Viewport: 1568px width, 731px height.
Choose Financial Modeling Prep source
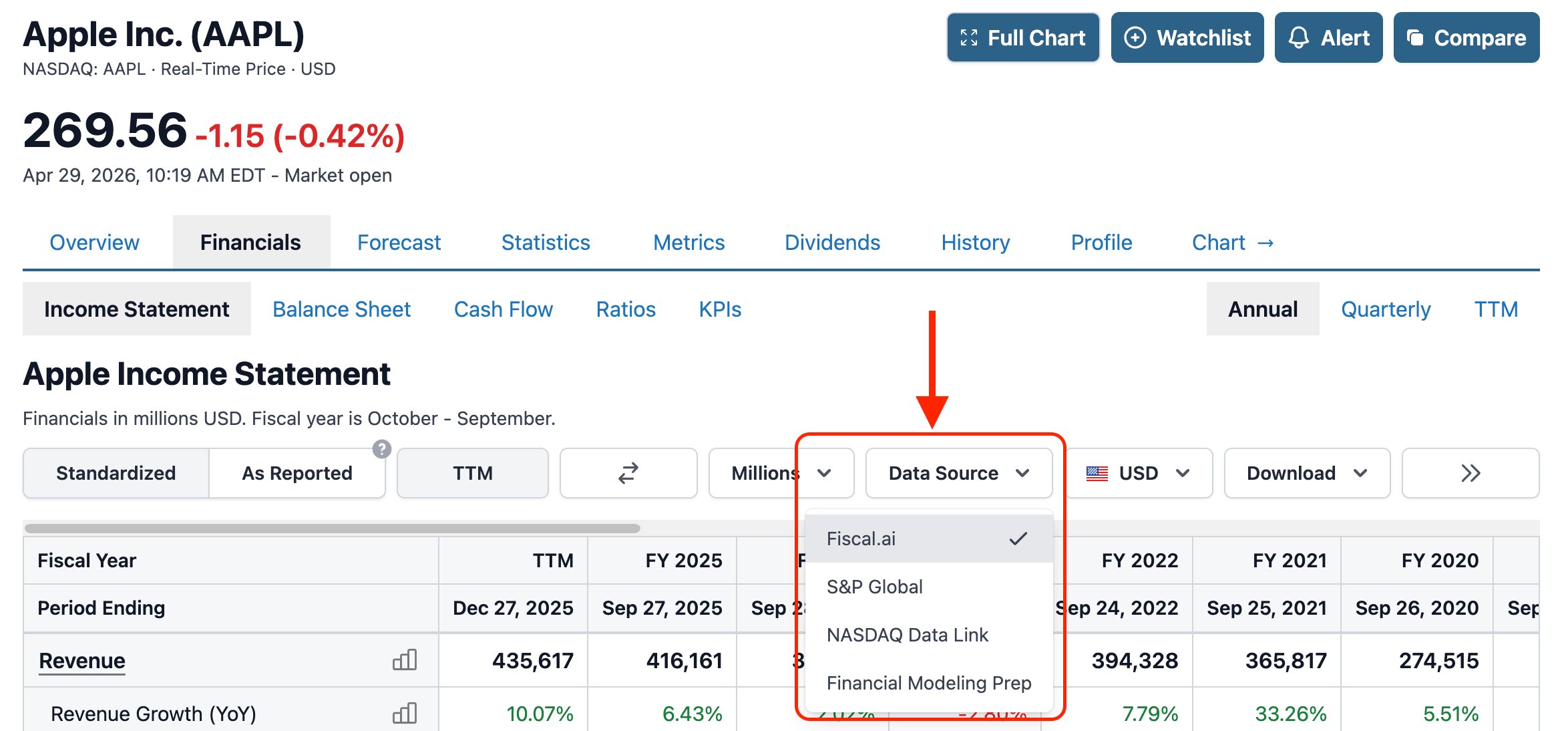(x=930, y=683)
